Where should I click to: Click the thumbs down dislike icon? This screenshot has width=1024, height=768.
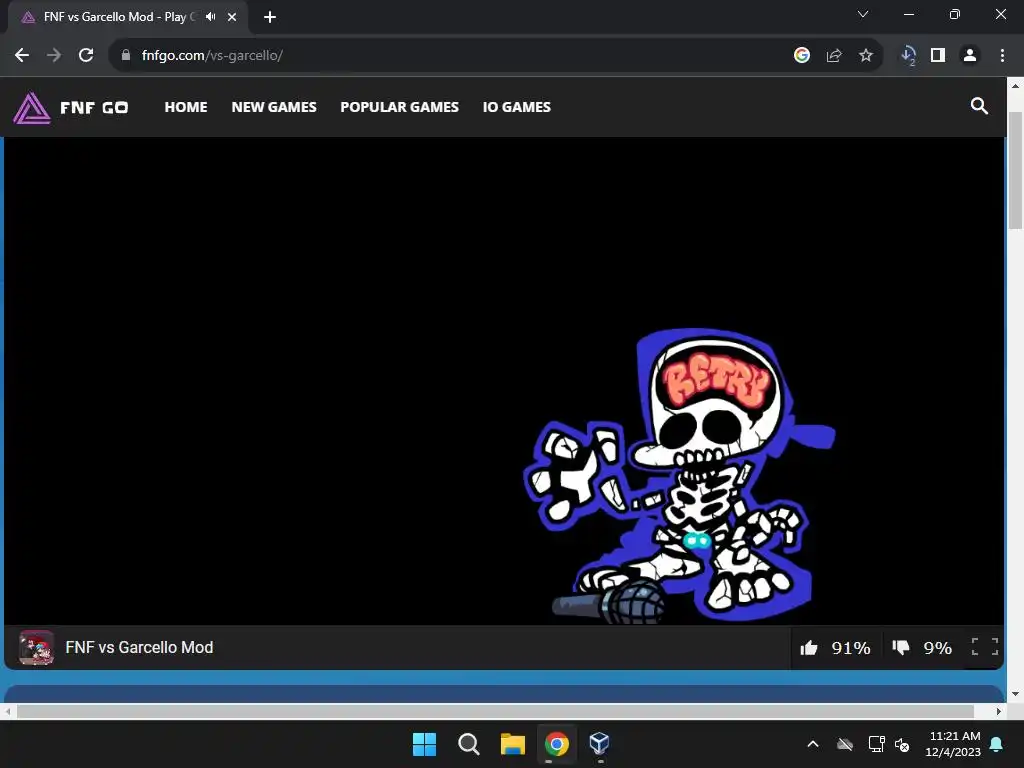click(x=901, y=647)
